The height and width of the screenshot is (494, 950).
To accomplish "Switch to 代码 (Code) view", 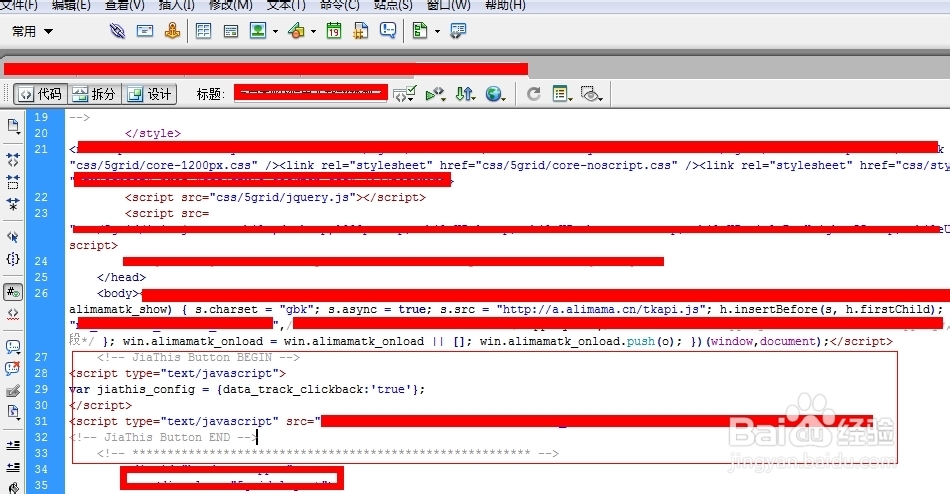I will pos(41,94).
